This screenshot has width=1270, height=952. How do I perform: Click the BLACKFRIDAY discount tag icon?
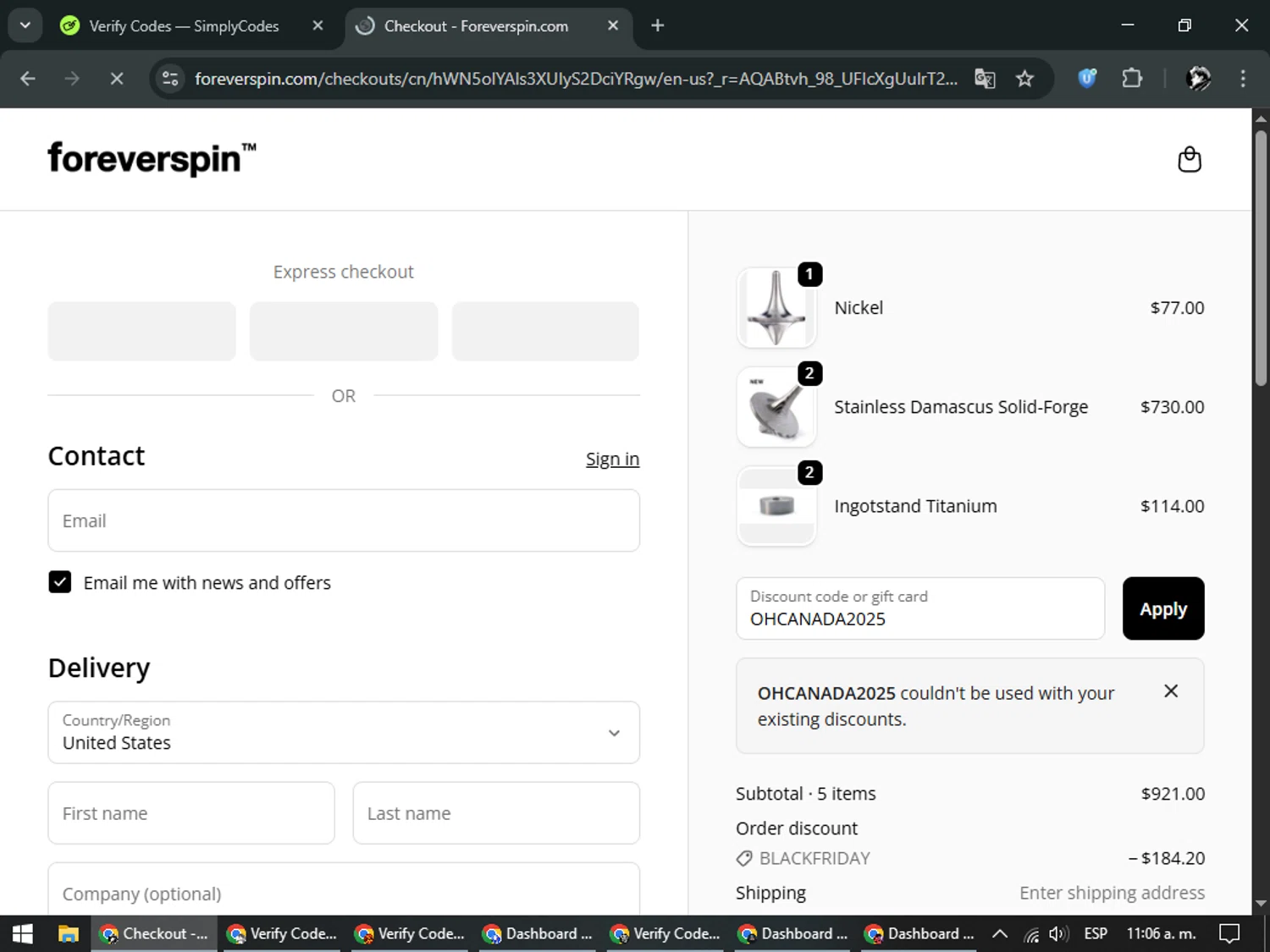pyautogui.click(x=744, y=858)
